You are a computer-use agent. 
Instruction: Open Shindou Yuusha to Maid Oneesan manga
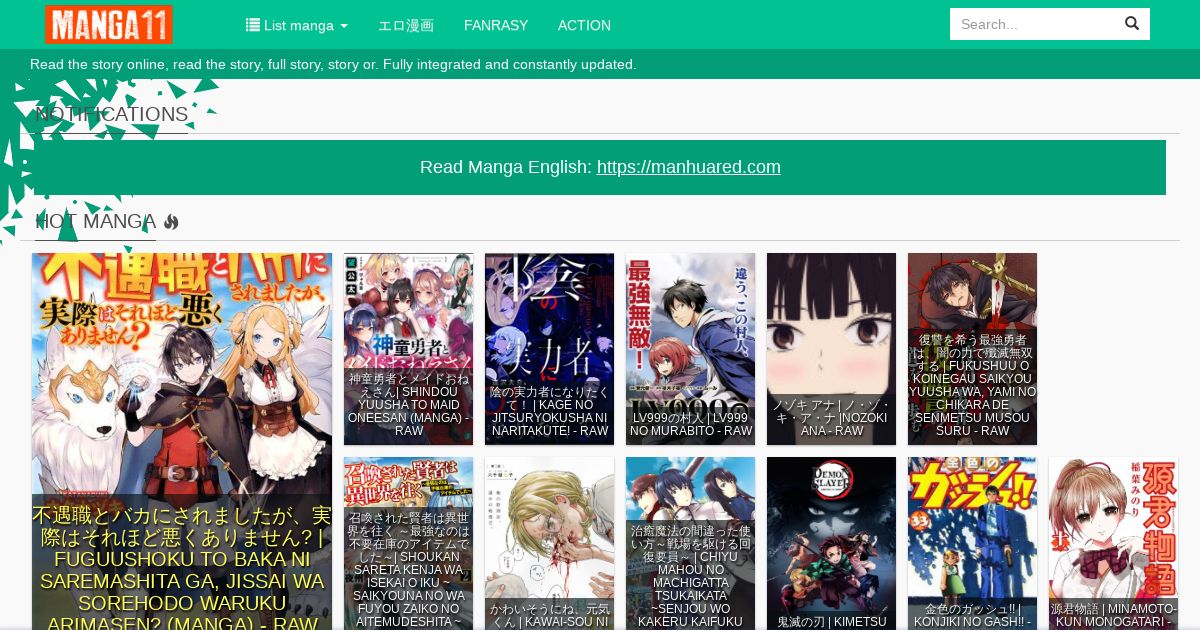pos(408,349)
